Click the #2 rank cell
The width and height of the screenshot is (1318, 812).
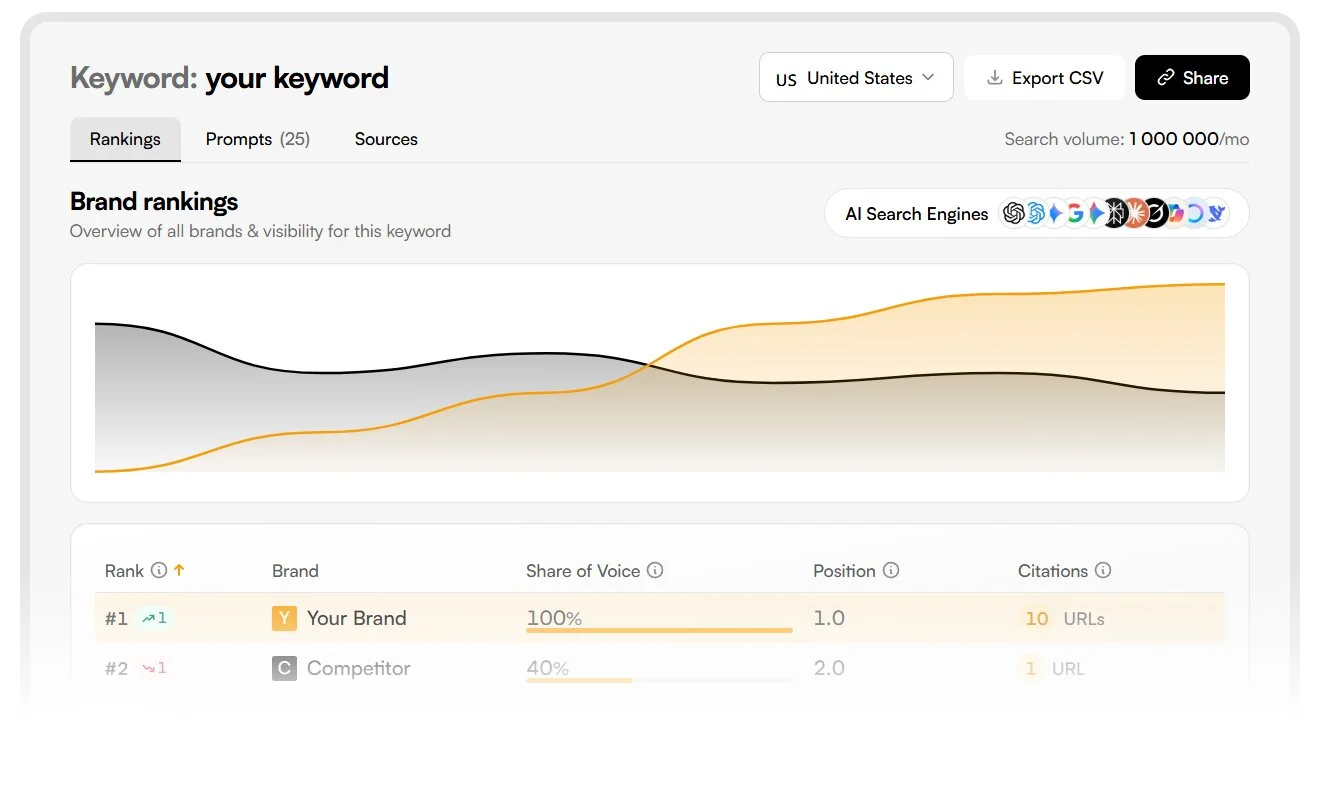pyautogui.click(x=117, y=668)
